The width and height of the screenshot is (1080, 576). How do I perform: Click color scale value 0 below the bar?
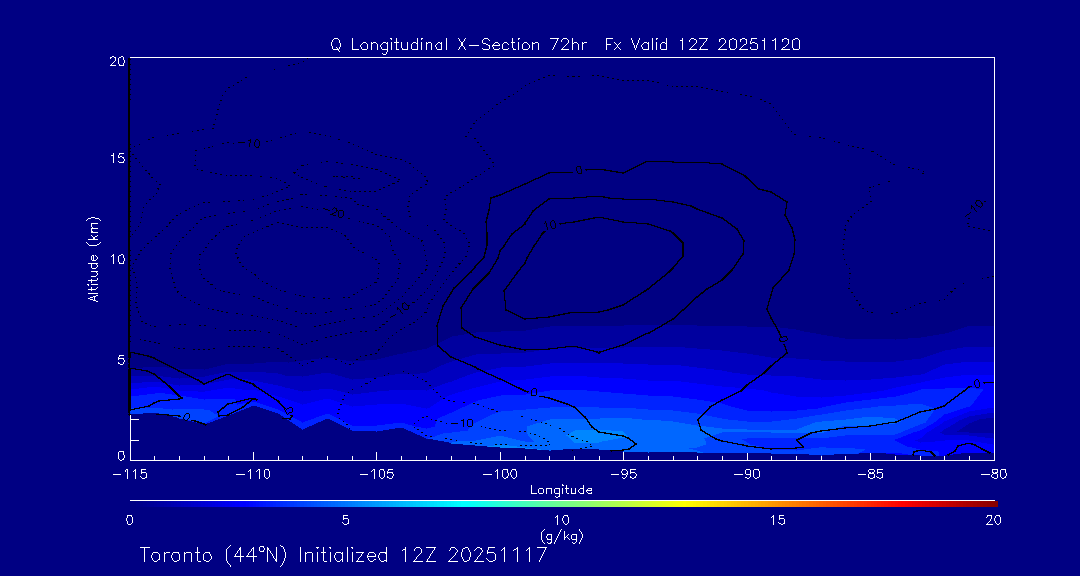[x=129, y=520]
